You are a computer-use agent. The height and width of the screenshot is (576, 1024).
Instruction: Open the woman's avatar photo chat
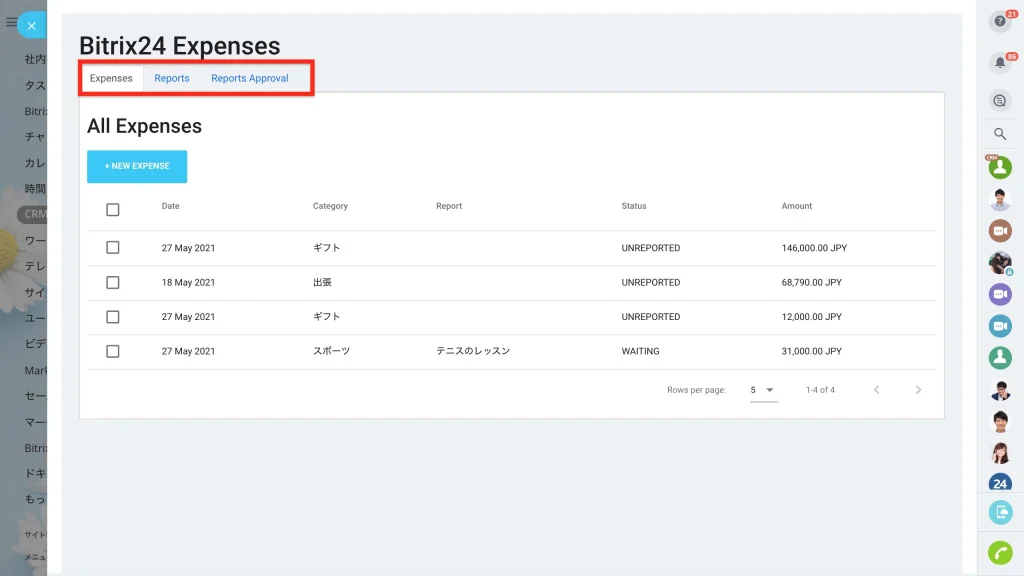coord(1000,452)
